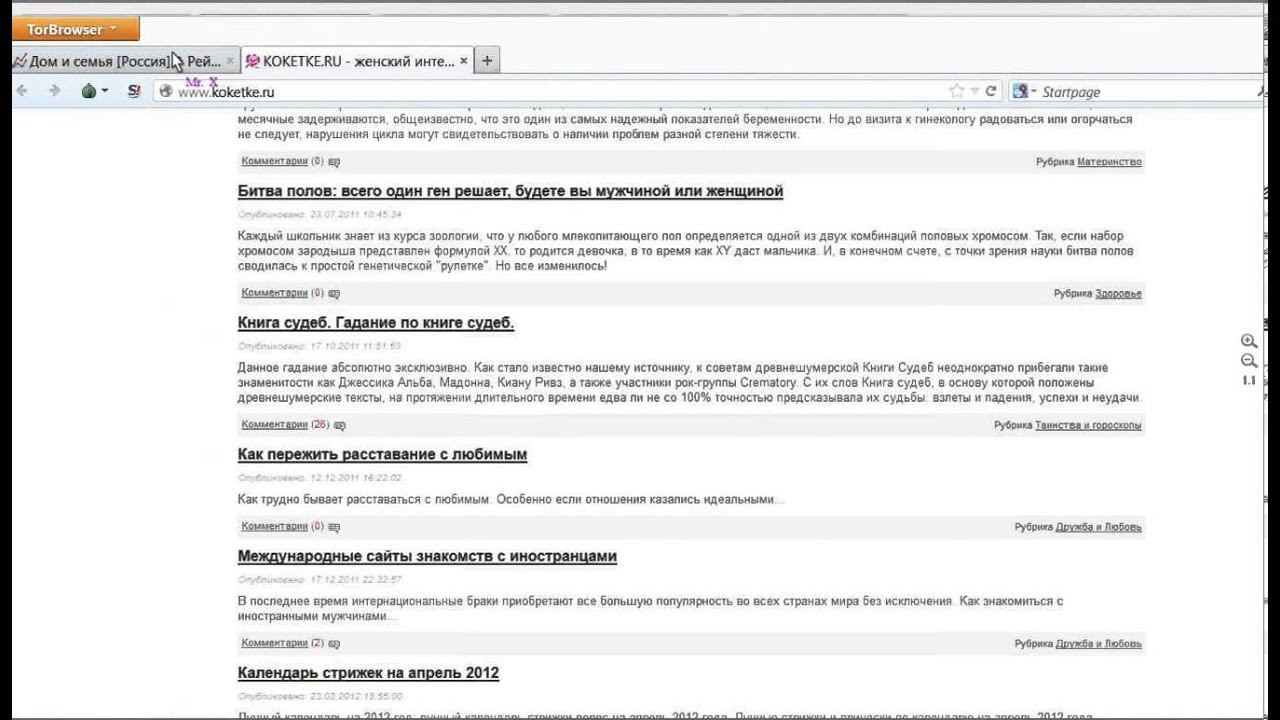The image size is (1280, 720).
Task: Open a new tab with plus button
Action: click(487, 61)
